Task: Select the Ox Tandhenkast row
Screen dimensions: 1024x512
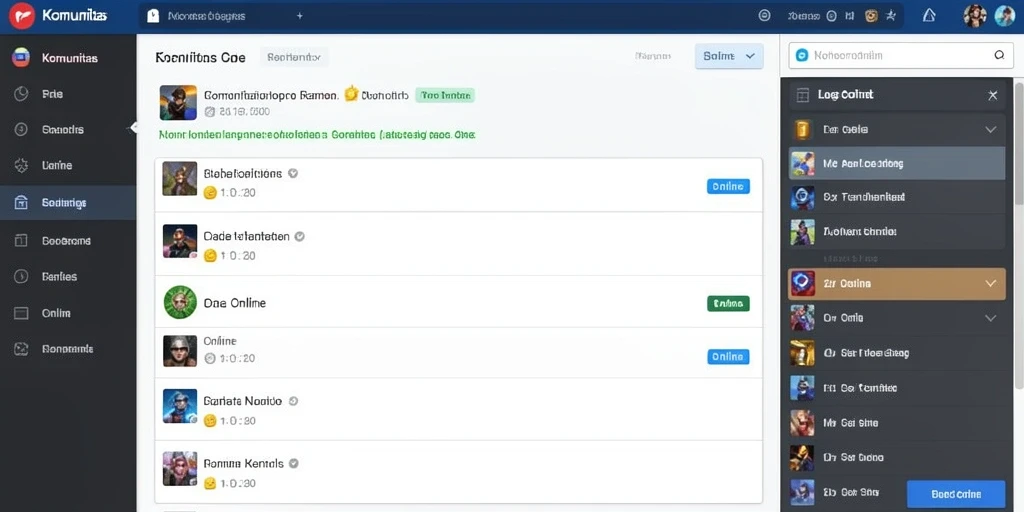Action: [897, 197]
